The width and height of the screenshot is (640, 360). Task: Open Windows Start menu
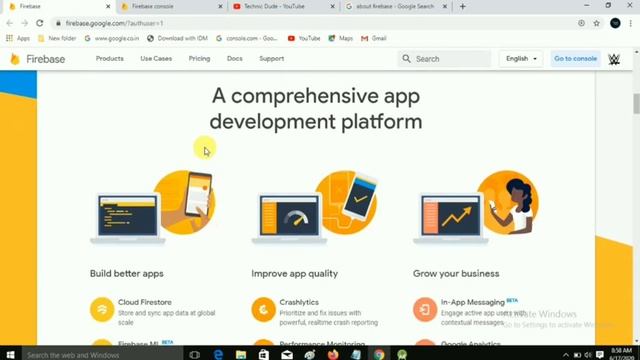pos(10,355)
